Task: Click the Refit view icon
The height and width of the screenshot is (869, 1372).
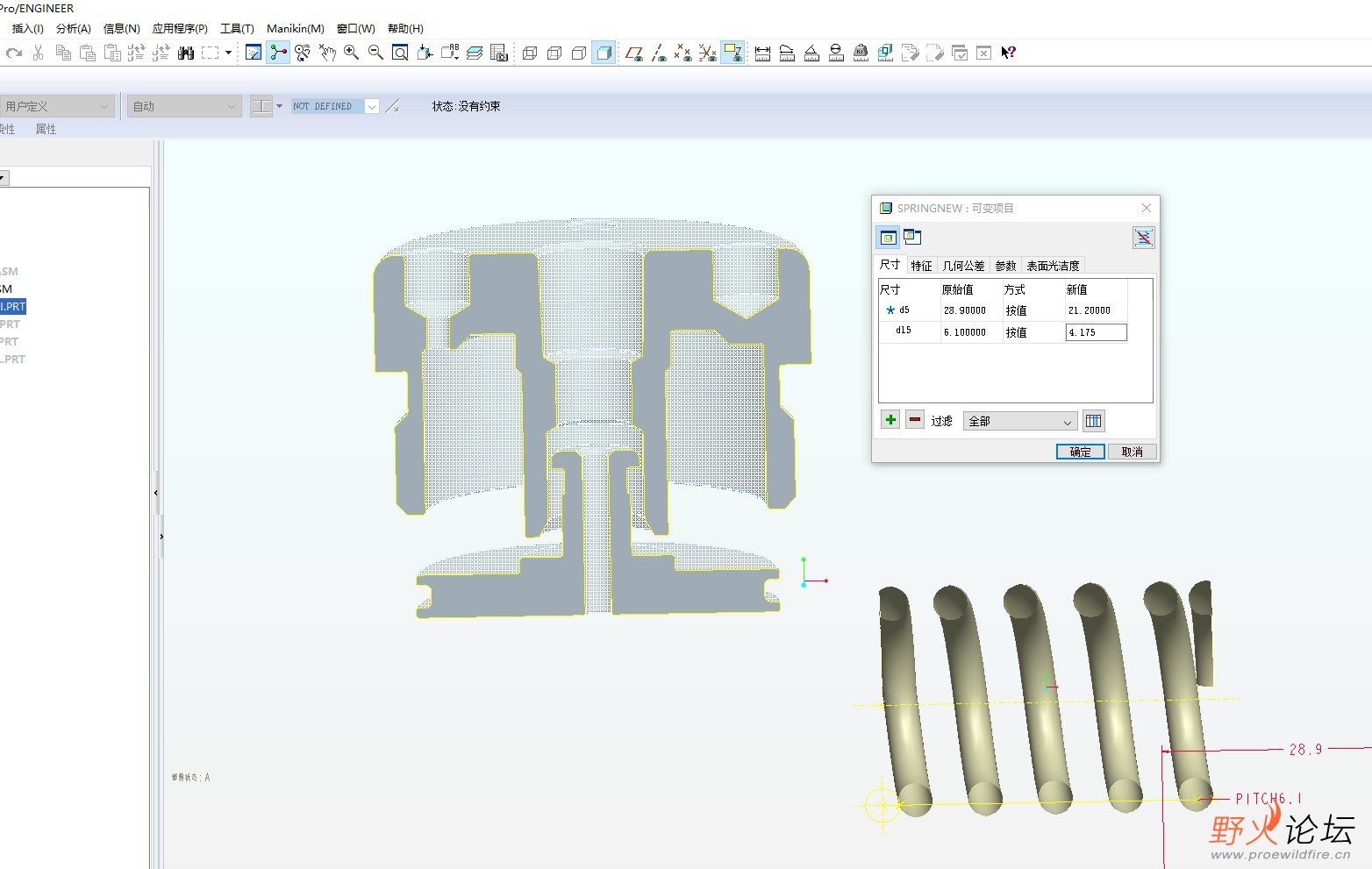Action: click(400, 53)
